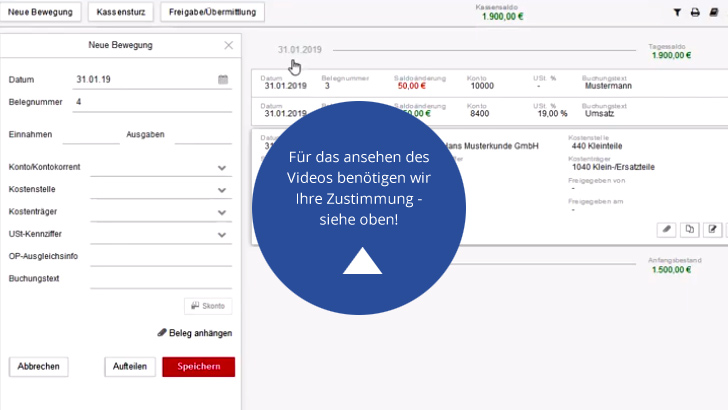Click the Aufteilen button
Image resolution: width=728 pixels, height=410 pixels.
point(130,367)
